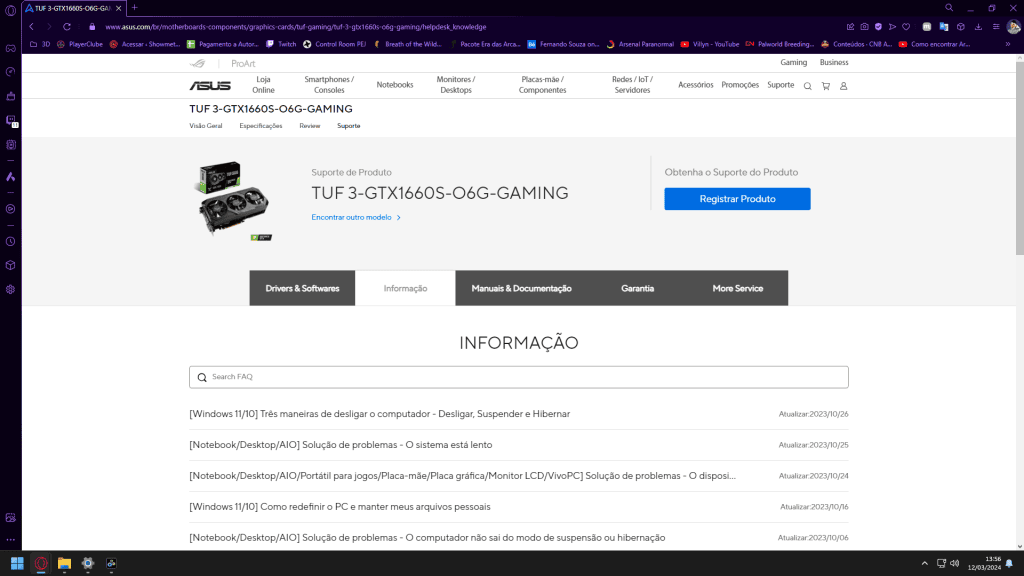Add page to bookmarks heart icon
1024x576 pixels.
tap(906, 27)
